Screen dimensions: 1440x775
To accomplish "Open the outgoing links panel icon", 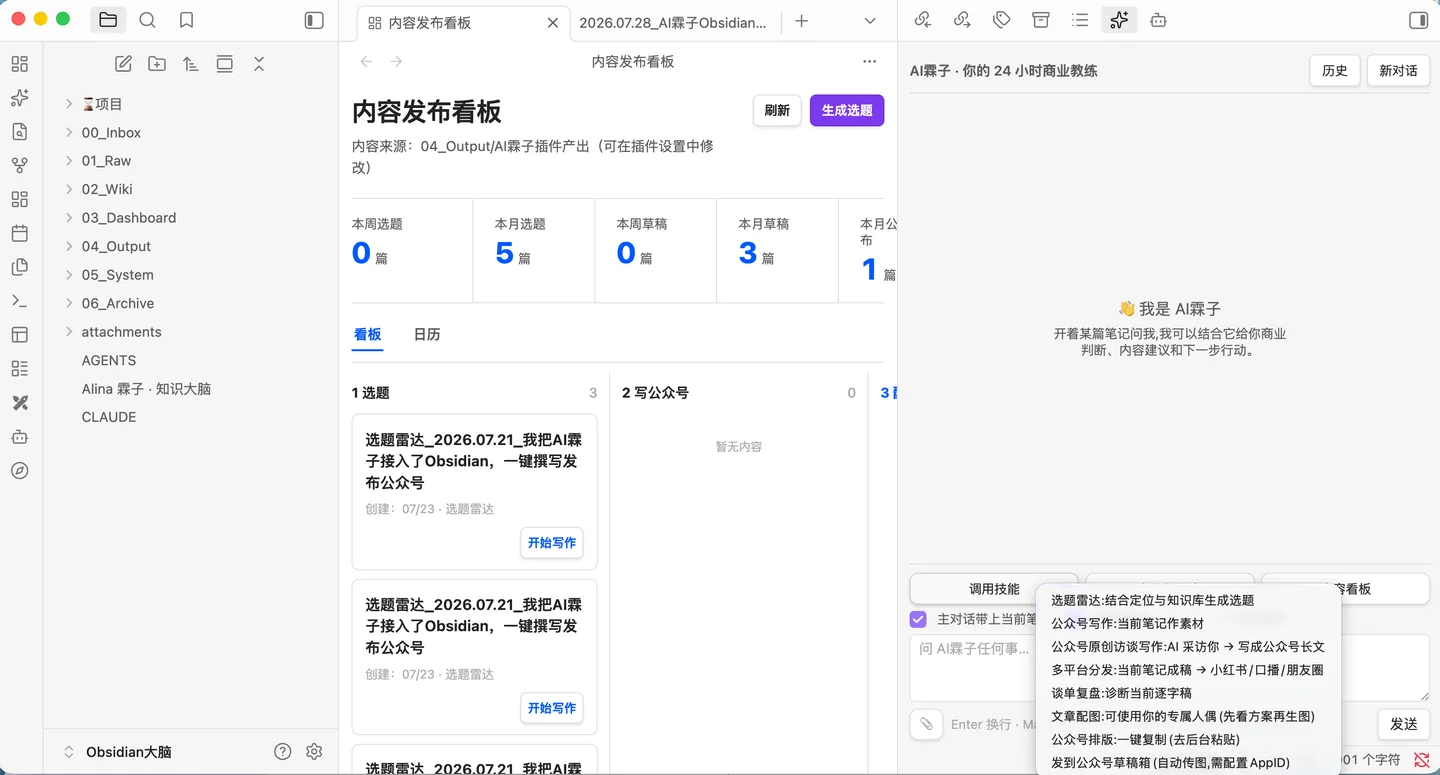I will pyautogui.click(x=962, y=20).
